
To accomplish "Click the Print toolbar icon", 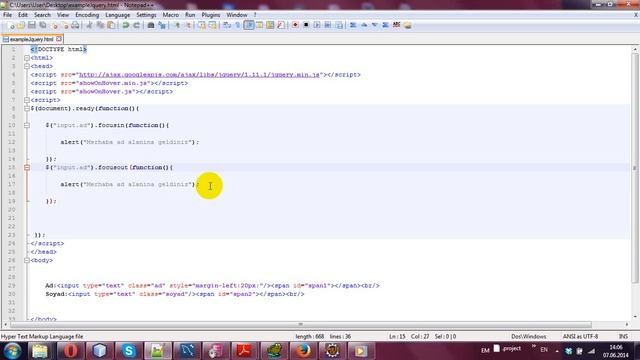I will pyautogui.click(x=76, y=25).
